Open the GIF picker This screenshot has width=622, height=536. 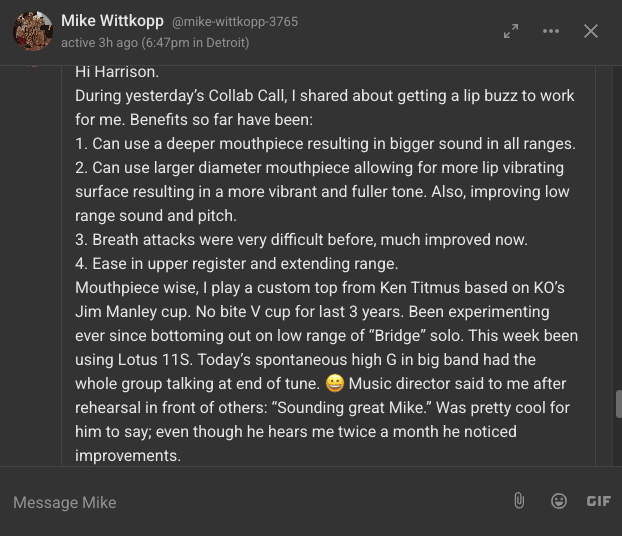click(598, 501)
